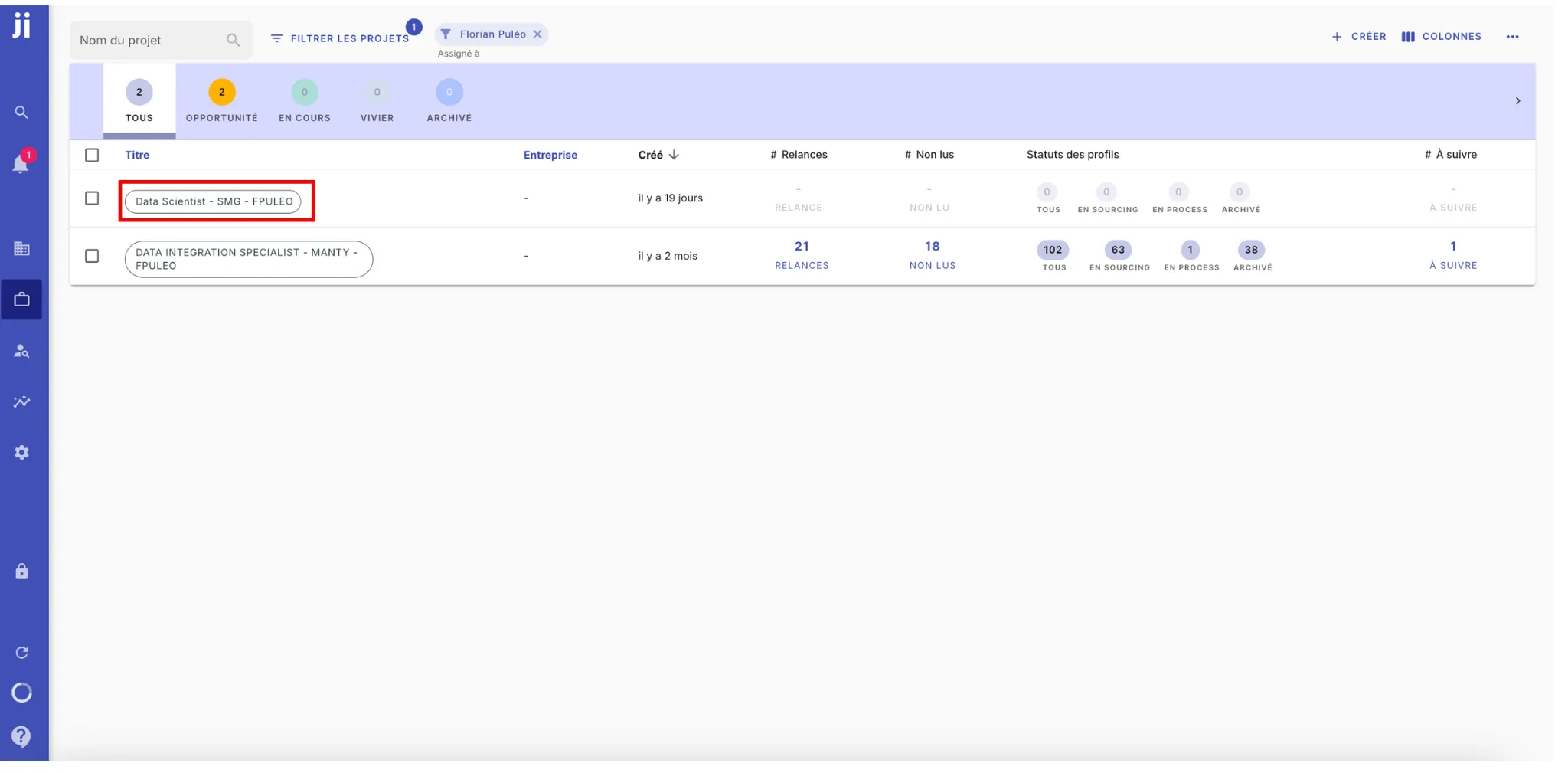The image size is (1568, 773).
Task: Open search from the sidebar magnifier icon
Action: [22, 111]
